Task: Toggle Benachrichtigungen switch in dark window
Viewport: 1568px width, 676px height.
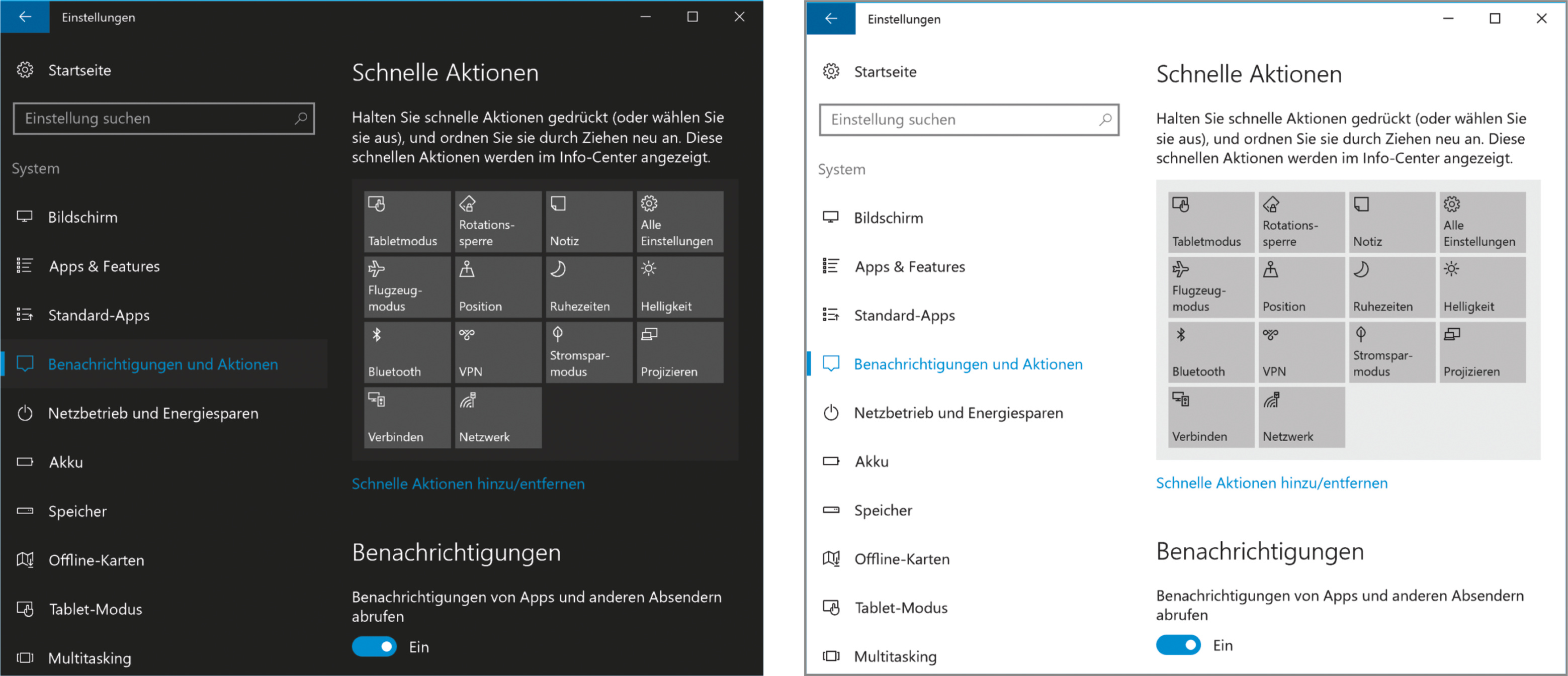Action: [374, 646]
